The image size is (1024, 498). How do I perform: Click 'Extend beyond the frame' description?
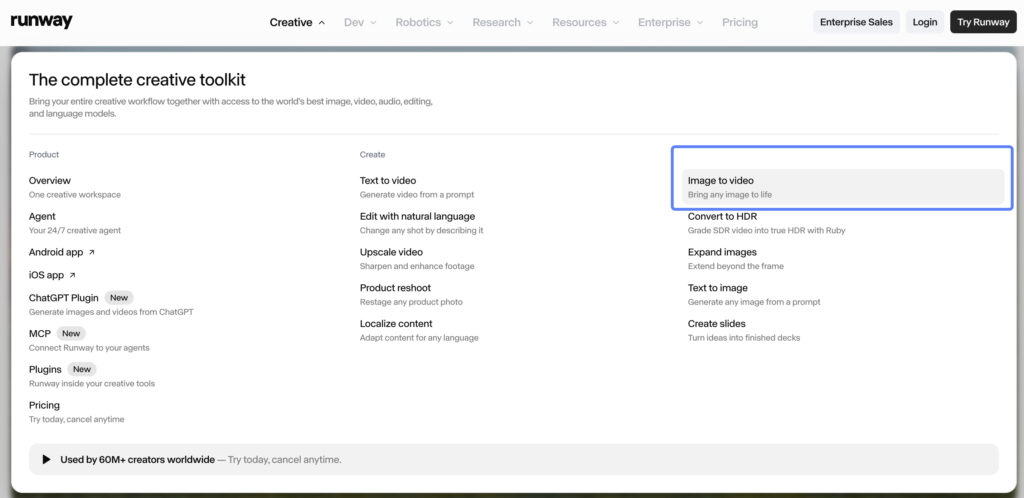point(735,267)
